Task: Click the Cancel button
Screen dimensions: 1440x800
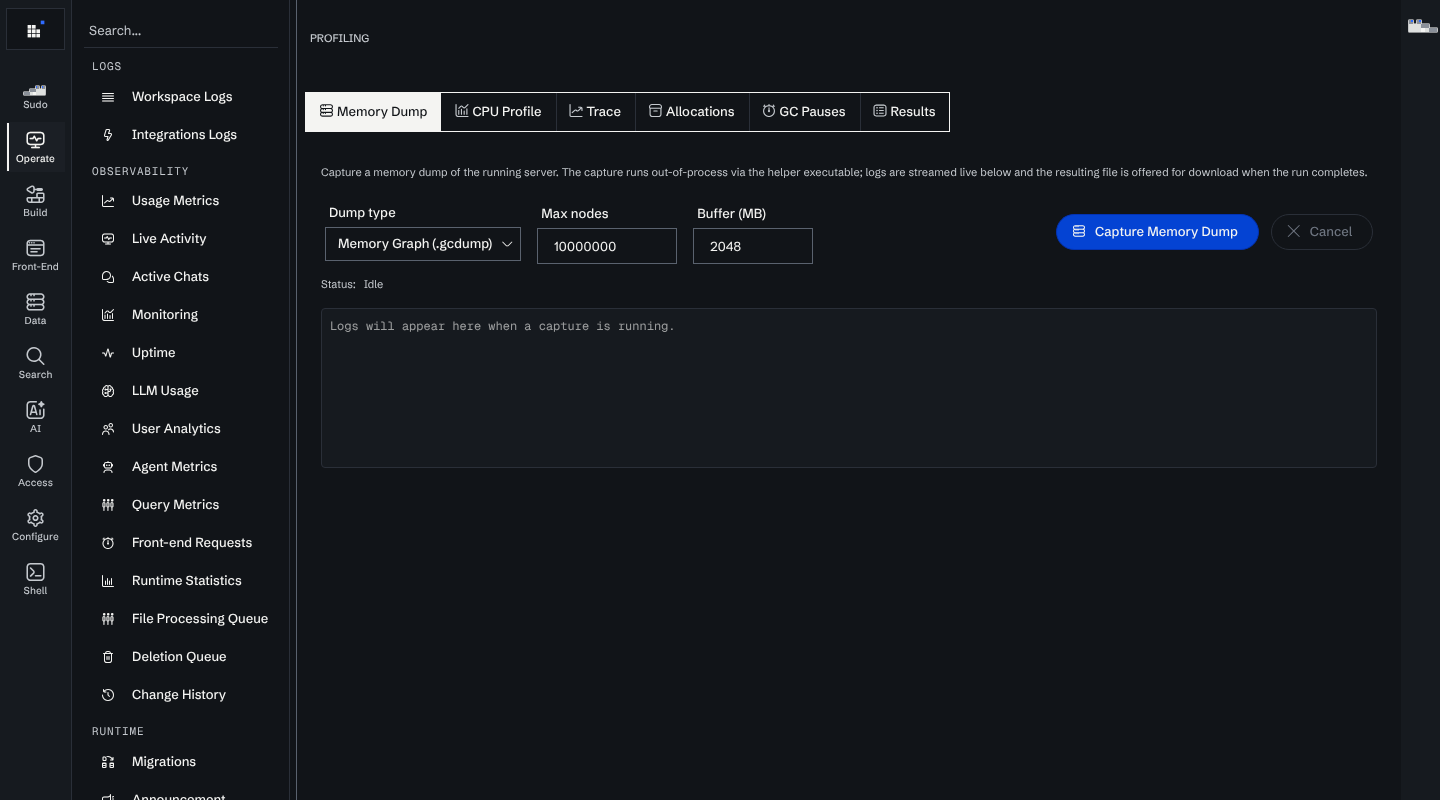Action: pyautogui.click(x=1322, y=232)
